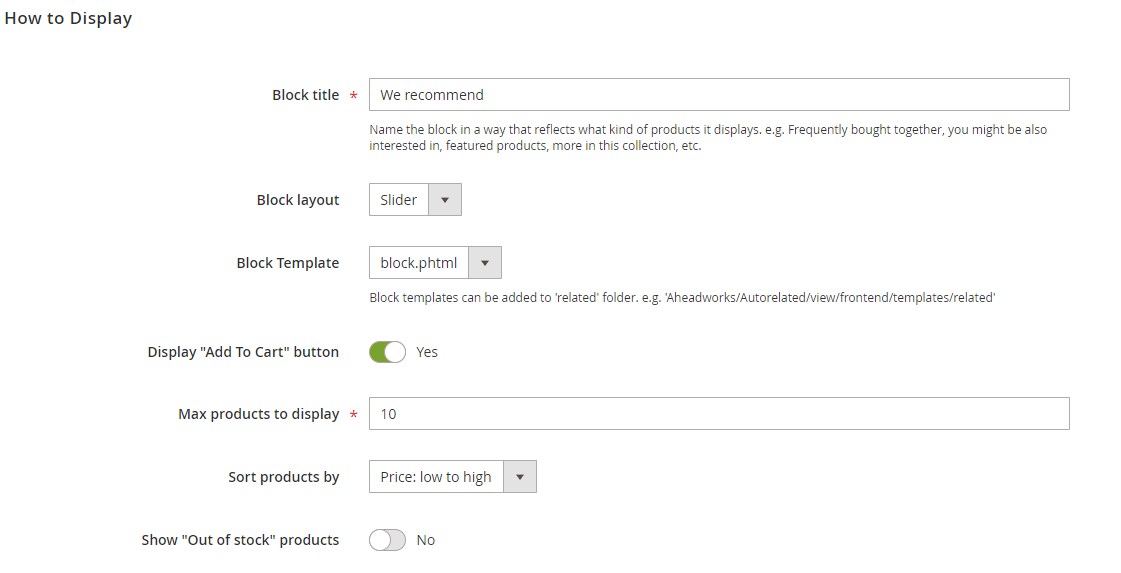Click the Block title field label

305,95
